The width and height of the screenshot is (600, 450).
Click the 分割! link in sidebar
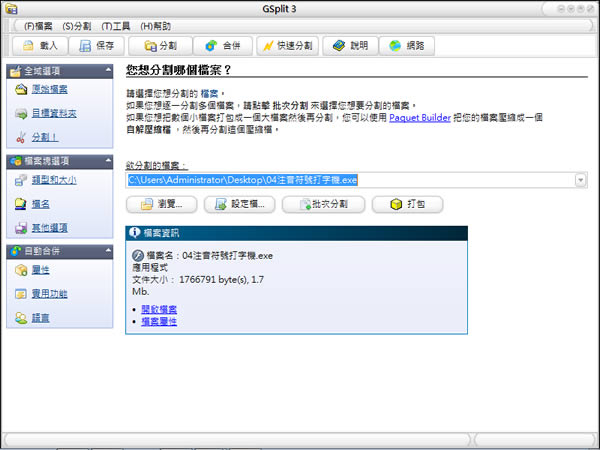point(45,137)
